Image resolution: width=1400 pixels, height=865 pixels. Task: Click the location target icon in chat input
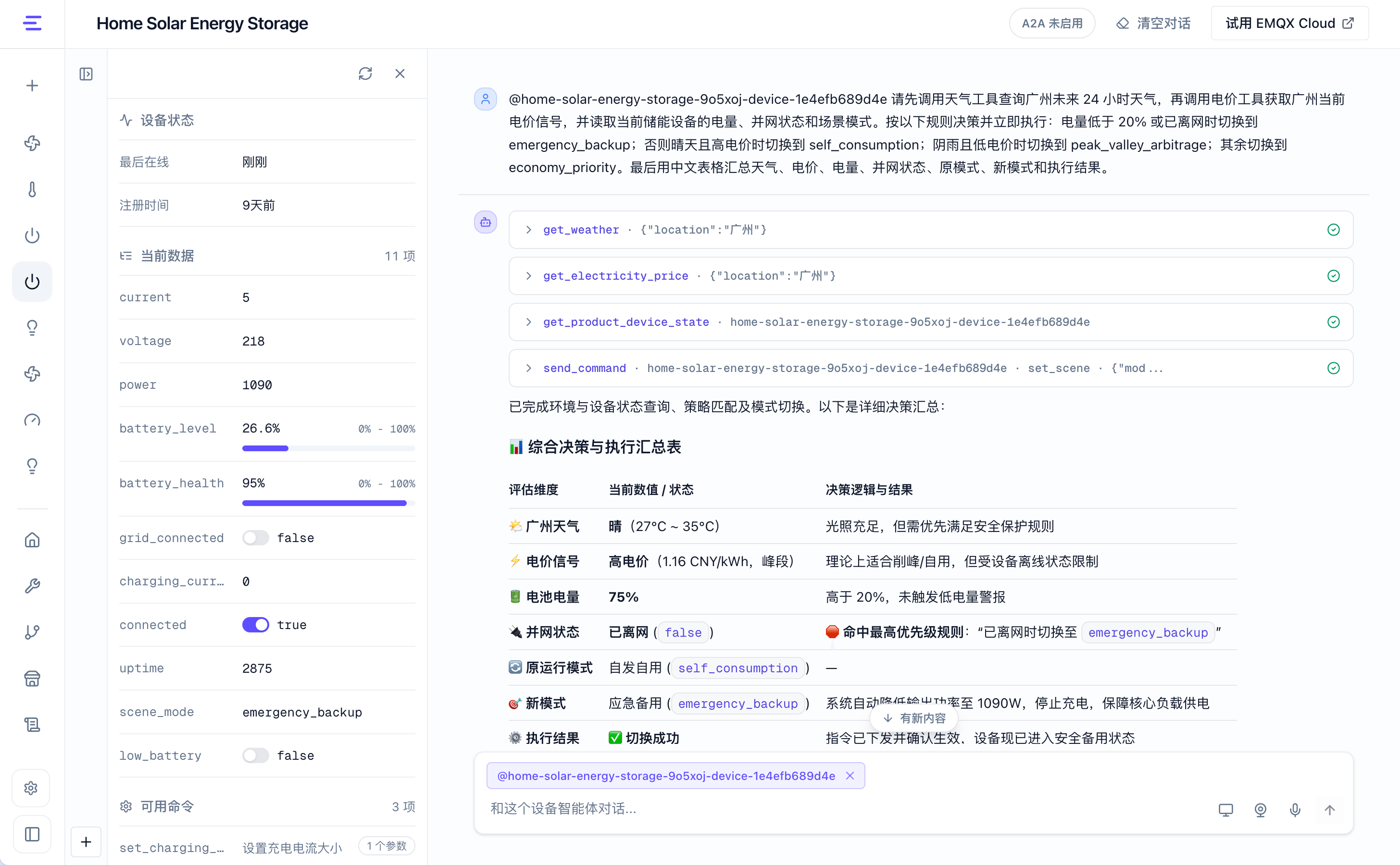(x=1261, y=810)
